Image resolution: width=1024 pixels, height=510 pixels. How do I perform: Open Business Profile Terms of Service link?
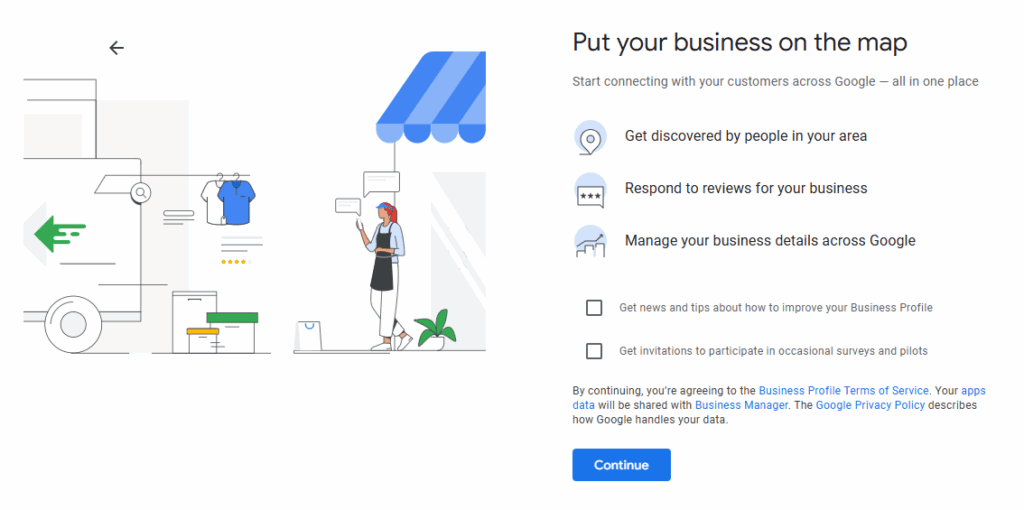click(843, 390)
